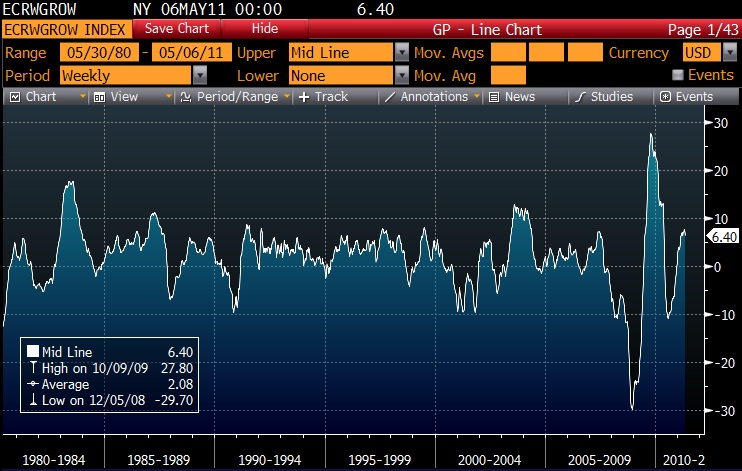The width and height of the screenshot is (742, 471).
Task: Click the Lower None field
Action: (341, 75)
